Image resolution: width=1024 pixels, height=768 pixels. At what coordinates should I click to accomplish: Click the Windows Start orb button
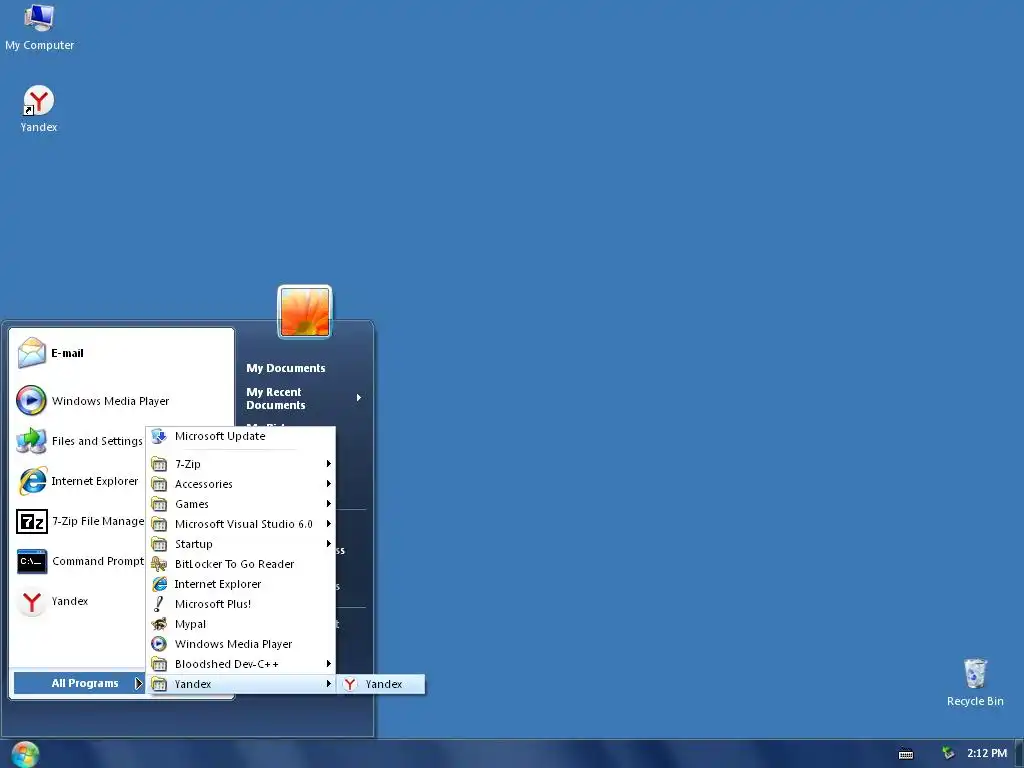(x=25, y=754)
